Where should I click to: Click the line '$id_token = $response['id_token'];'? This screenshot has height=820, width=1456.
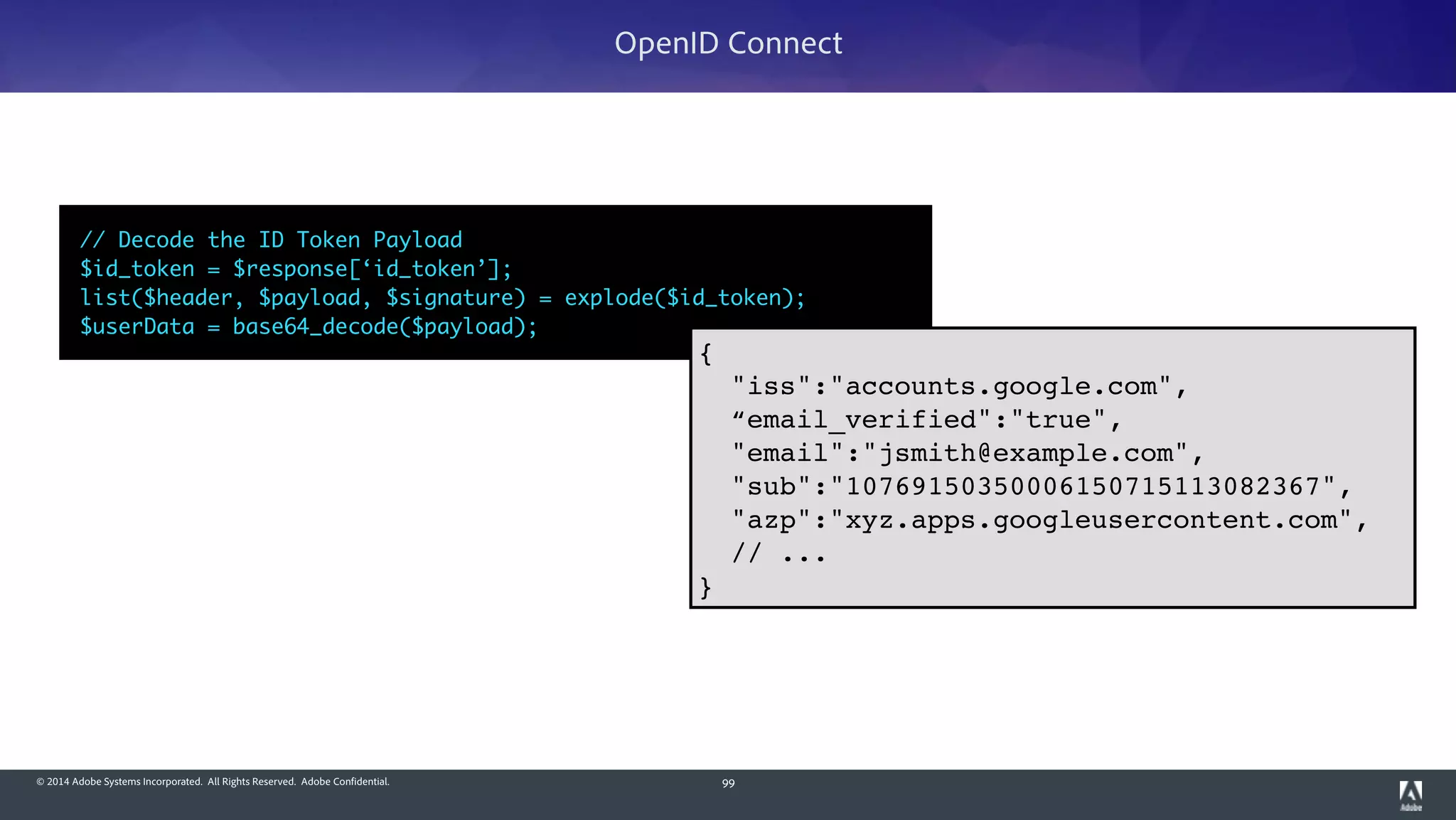[x=295, y=269]
